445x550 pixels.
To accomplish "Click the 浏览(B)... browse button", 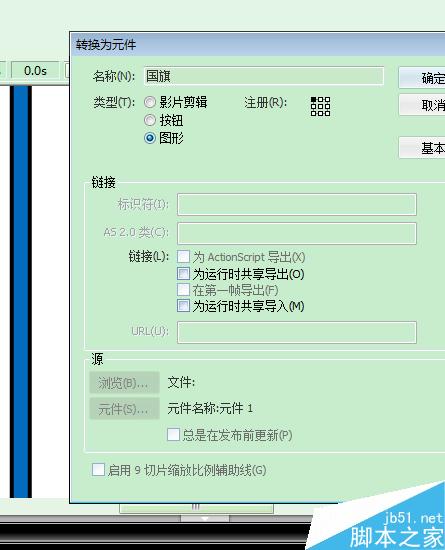I will click(124, 383).
